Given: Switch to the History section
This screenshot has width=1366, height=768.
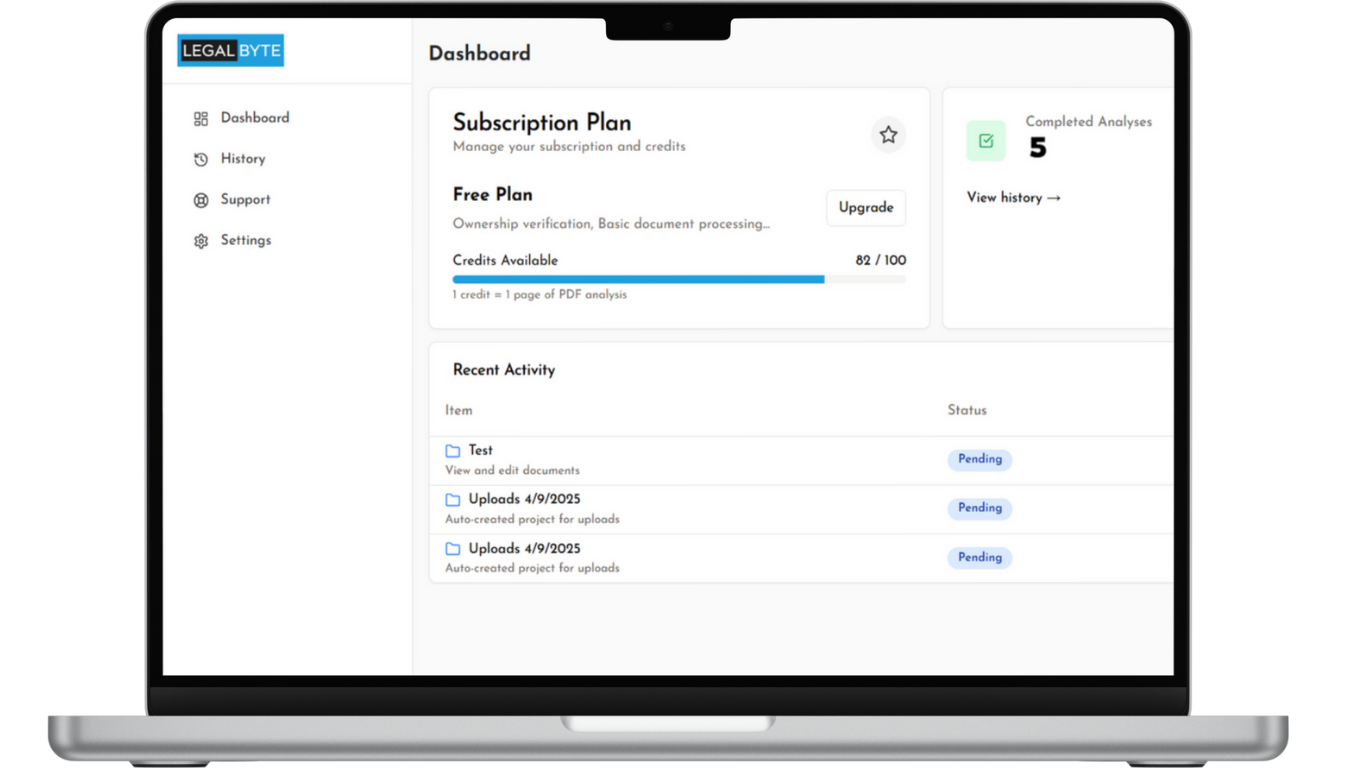Looking at the screenshot, I should [243, 159].
